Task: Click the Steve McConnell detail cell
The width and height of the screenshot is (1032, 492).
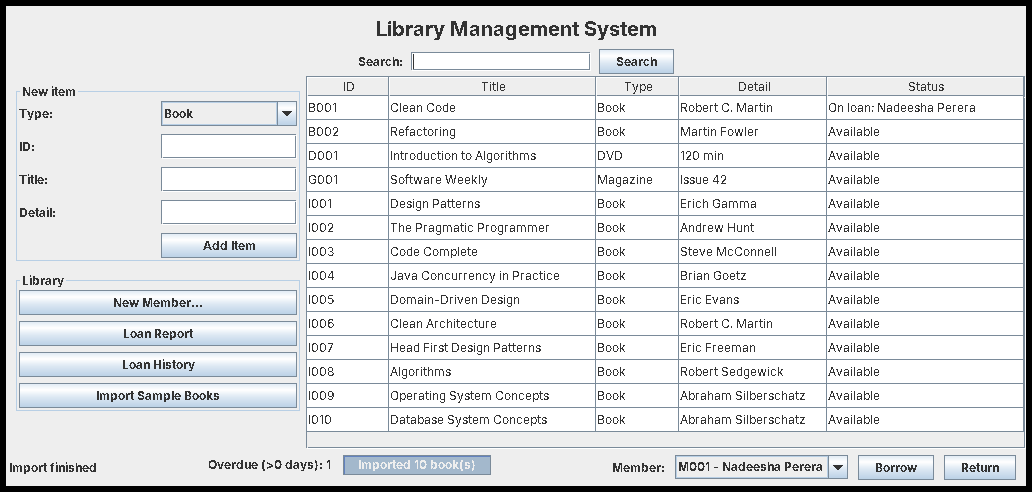Action: pos(753,251)
